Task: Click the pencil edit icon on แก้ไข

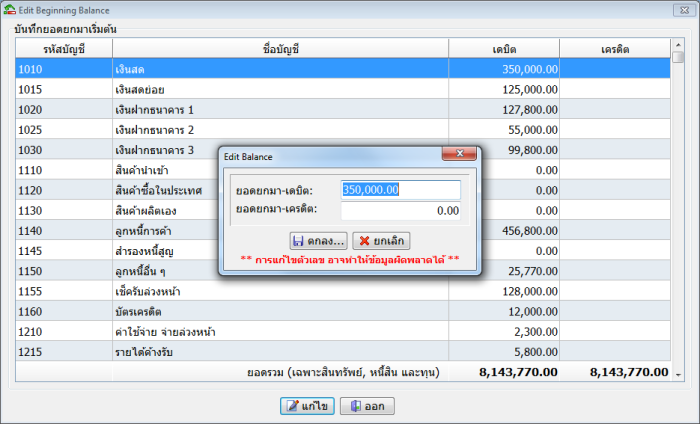Action: [x=292, y=407]
